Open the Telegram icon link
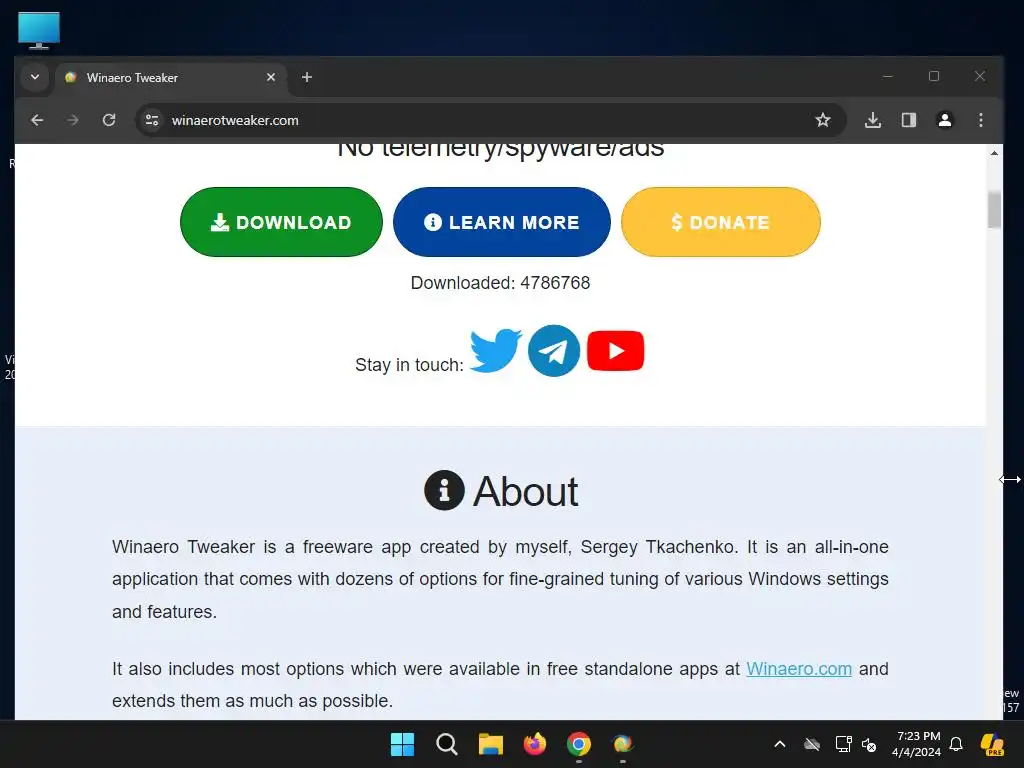This screenshot has width=1024, height=768. 554,351
